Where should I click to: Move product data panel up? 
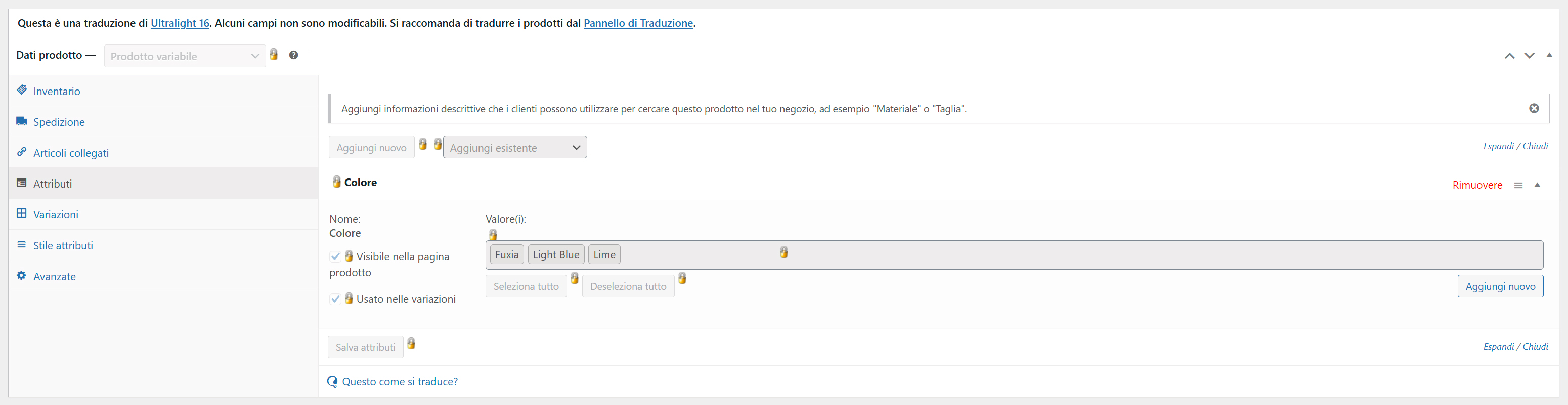(1509, 56)
